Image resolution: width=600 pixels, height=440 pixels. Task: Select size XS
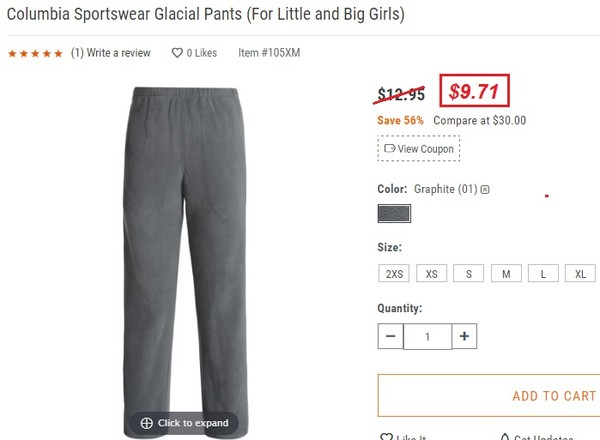(x=431, y=274)
